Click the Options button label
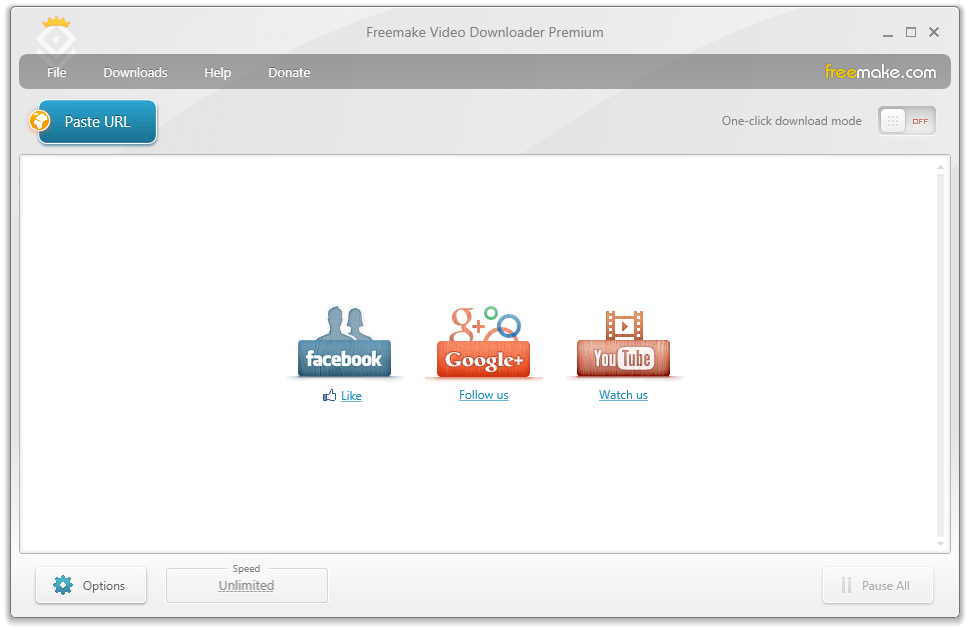The height and width of the screenshot is (630, 970). pos(104,585)
